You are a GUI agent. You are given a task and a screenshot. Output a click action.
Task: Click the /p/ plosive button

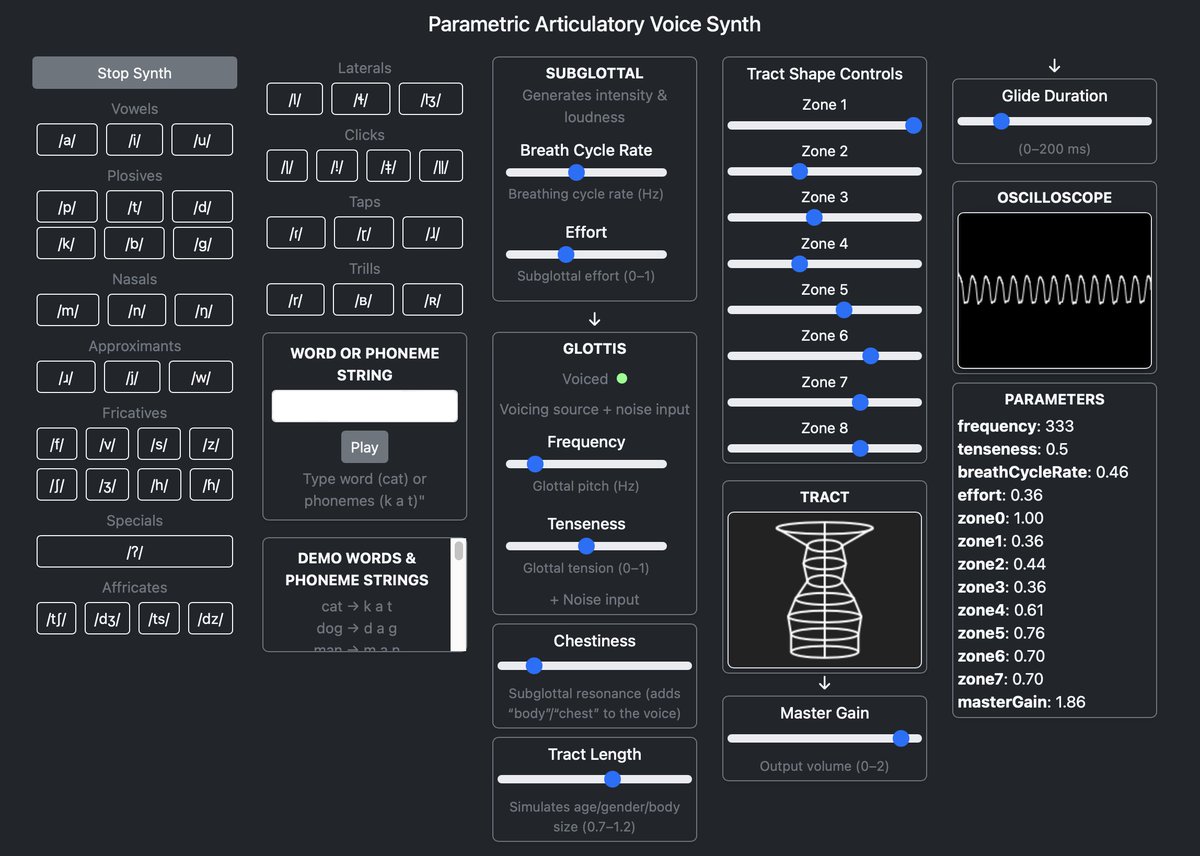tap(67, 207)
